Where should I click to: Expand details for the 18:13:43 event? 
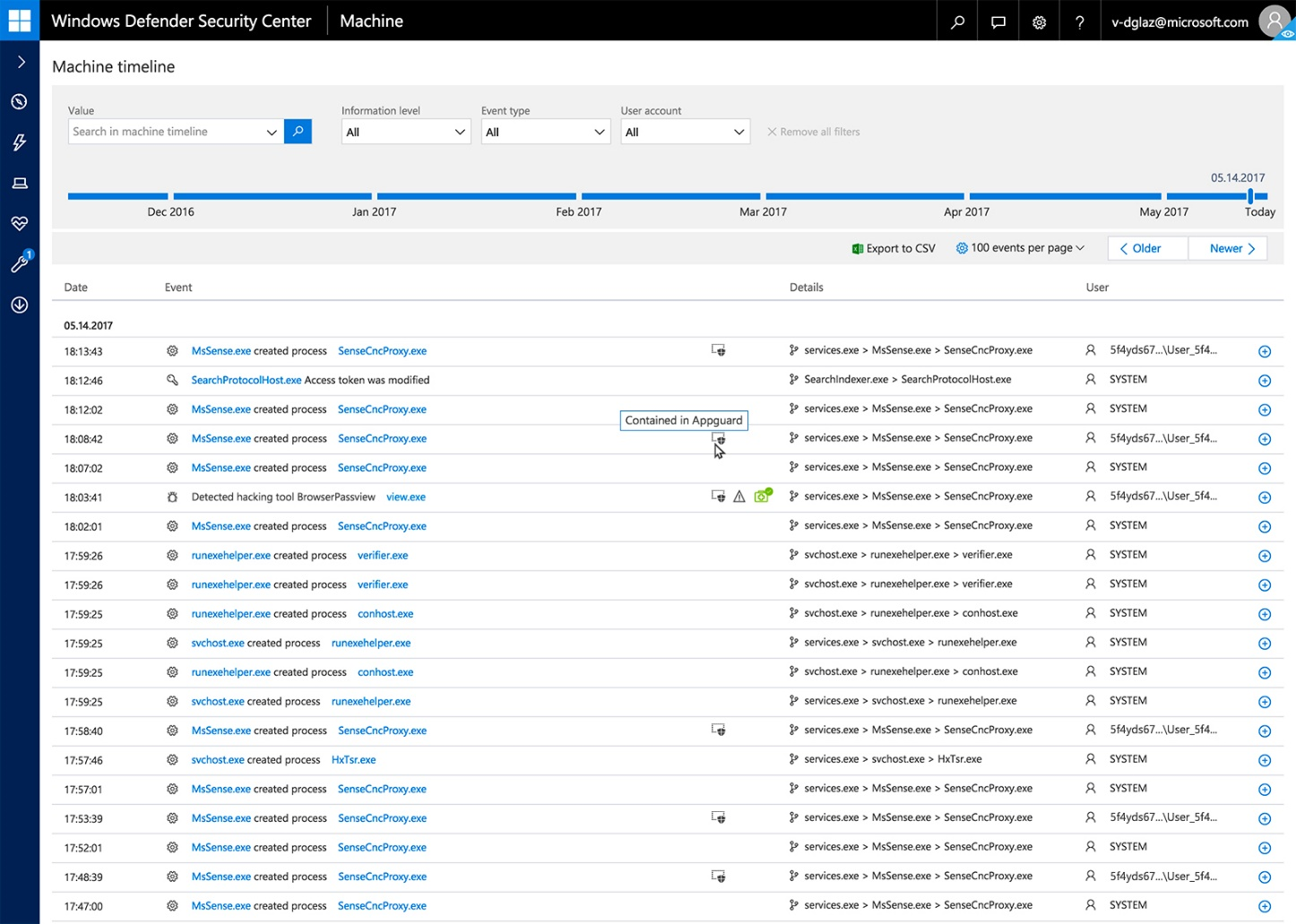(1264, 351)
